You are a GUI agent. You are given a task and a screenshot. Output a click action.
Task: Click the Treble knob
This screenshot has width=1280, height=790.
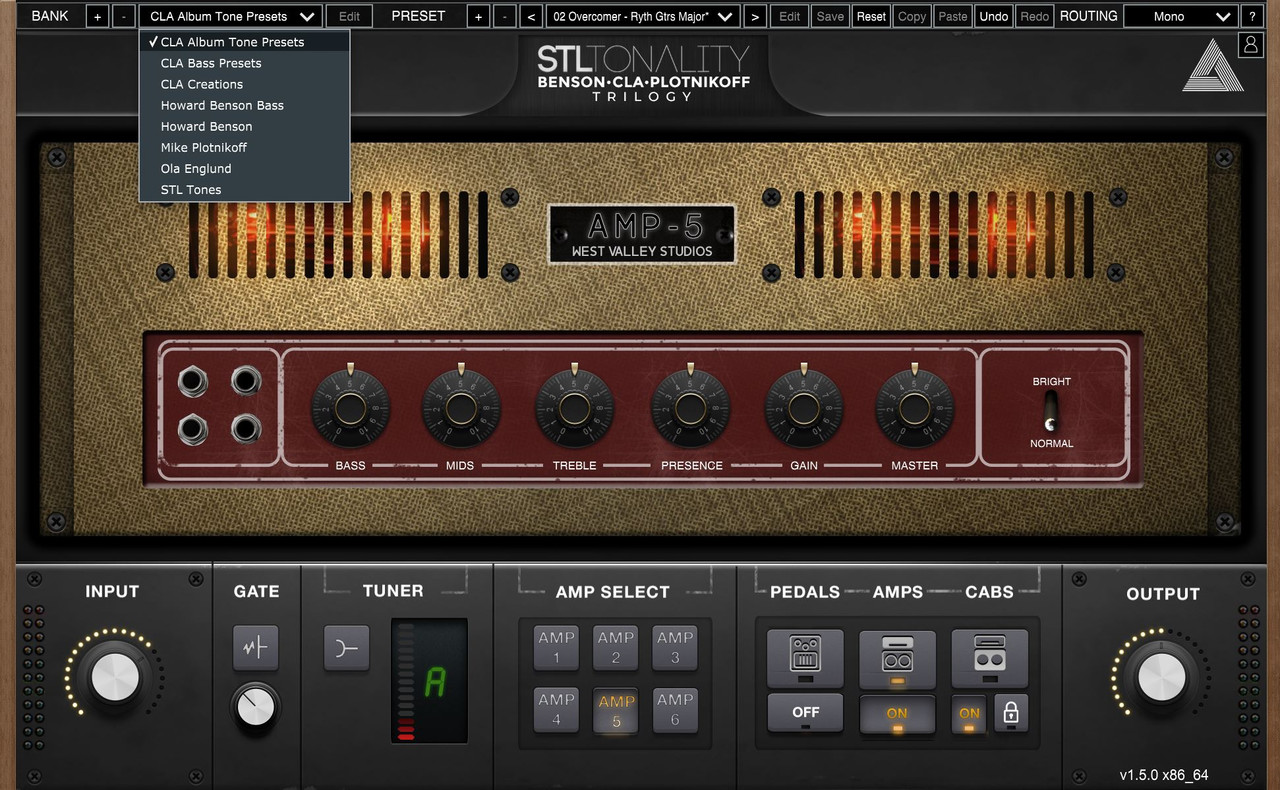tap(574, 408)
